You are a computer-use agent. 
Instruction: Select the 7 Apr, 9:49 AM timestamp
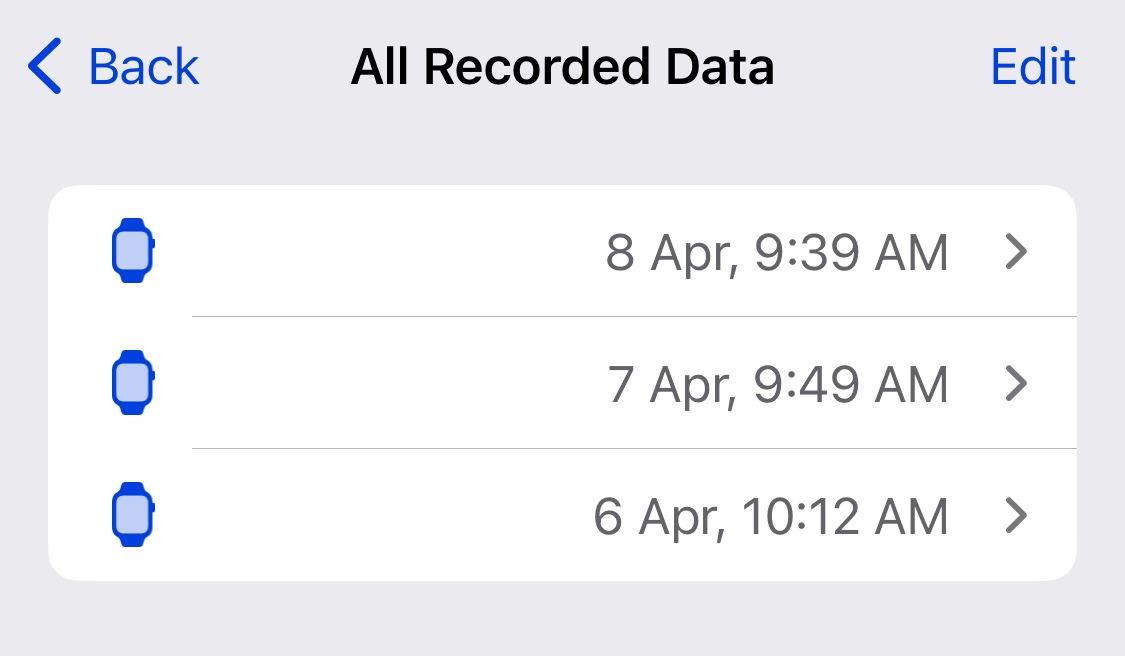[778, 385]
